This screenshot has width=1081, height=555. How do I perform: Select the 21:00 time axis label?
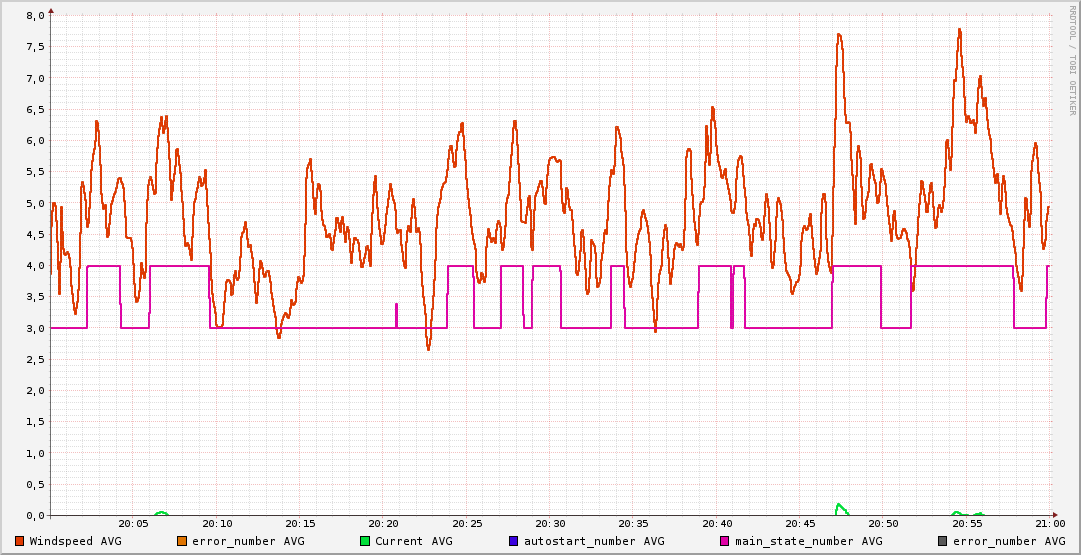(1049, 524)
